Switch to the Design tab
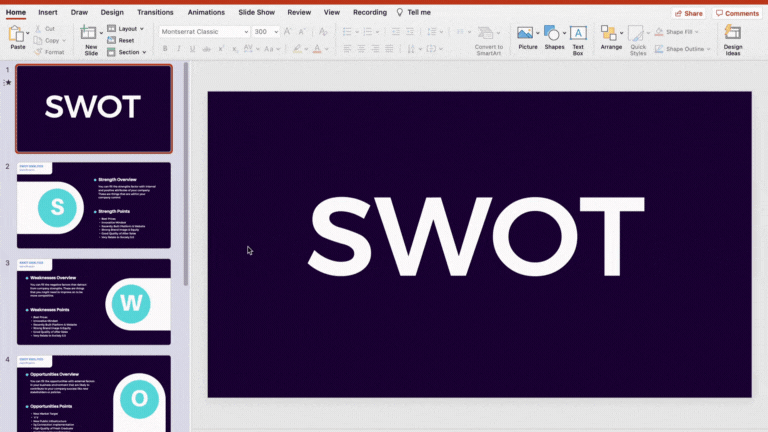This screenshot has width=768, height=432. pyautogui.click(x=112, y=12)
